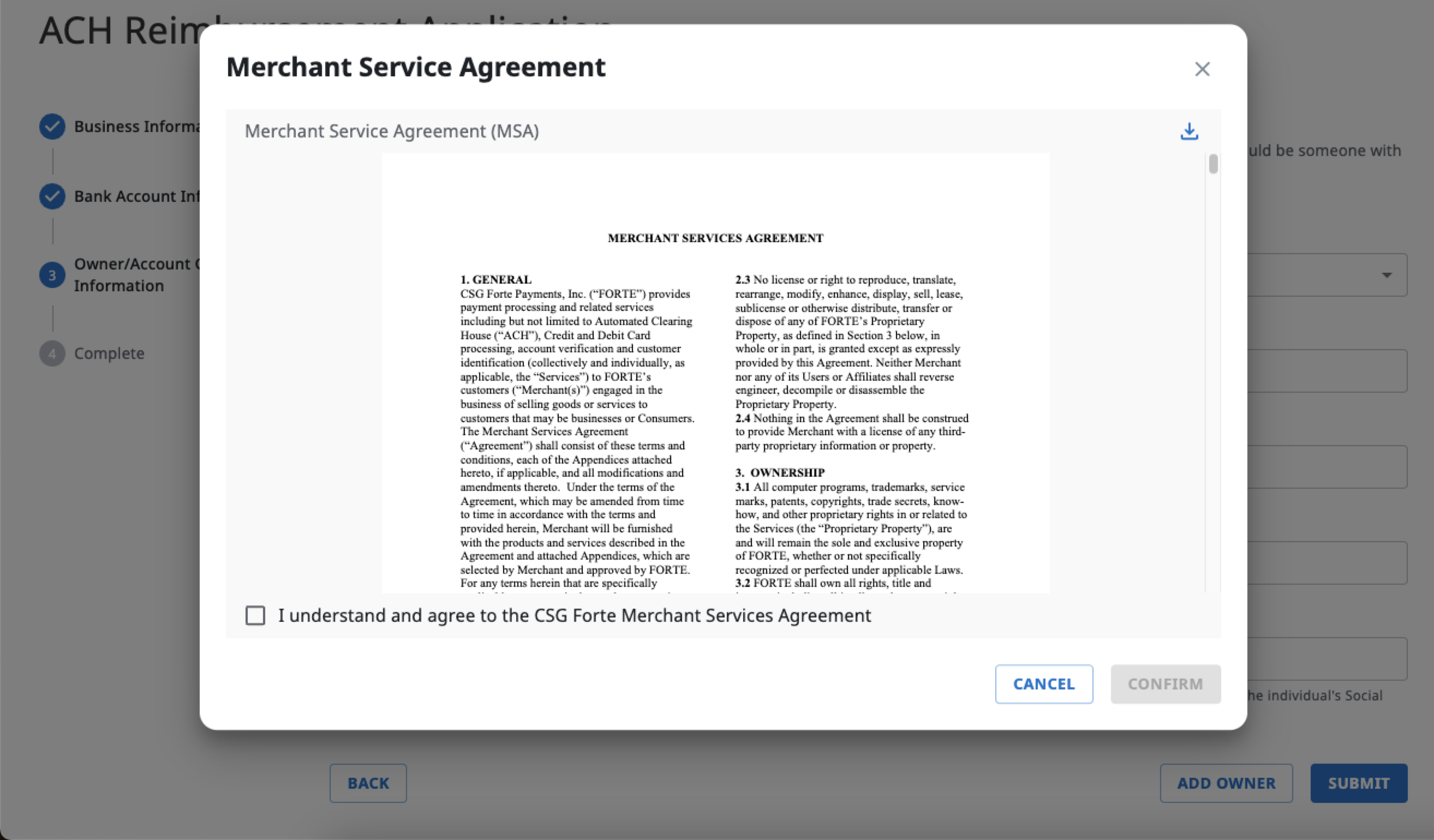Click the '3. OWNERSHIP' section heading
The image size is (1434, 840).
click(780, 472)
